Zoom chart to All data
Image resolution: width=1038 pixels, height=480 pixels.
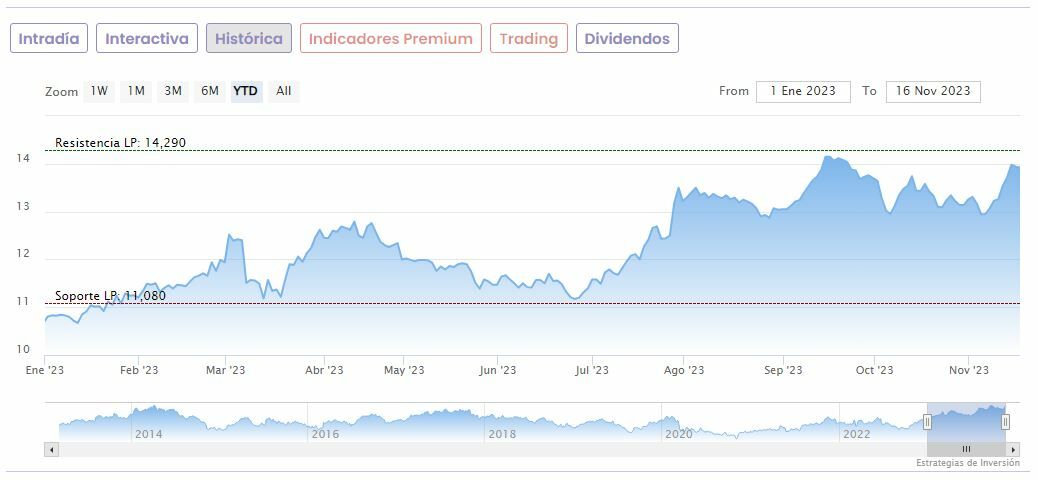point(284,91)
